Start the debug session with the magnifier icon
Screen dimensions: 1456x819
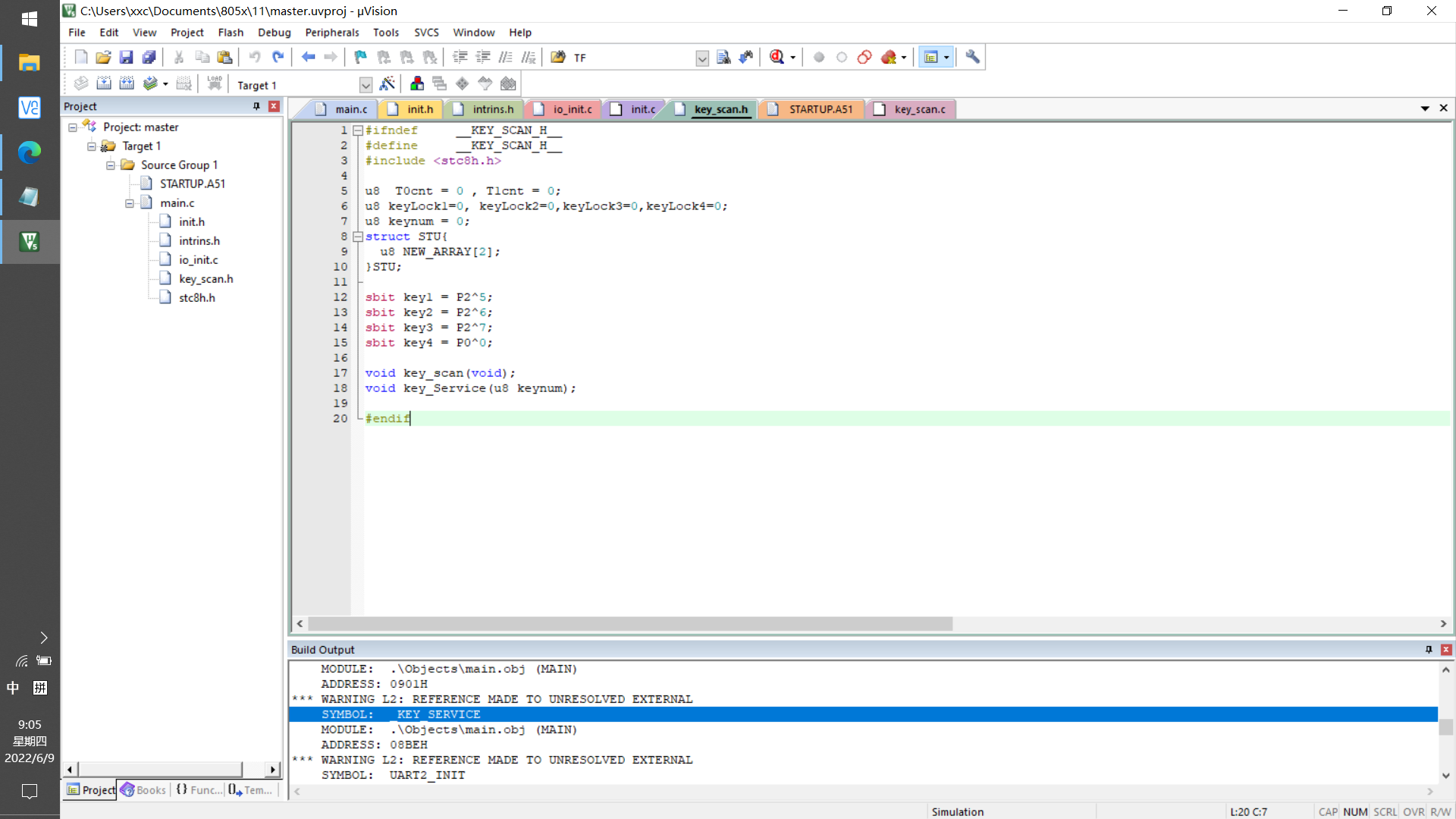click(x=777, y=57)
